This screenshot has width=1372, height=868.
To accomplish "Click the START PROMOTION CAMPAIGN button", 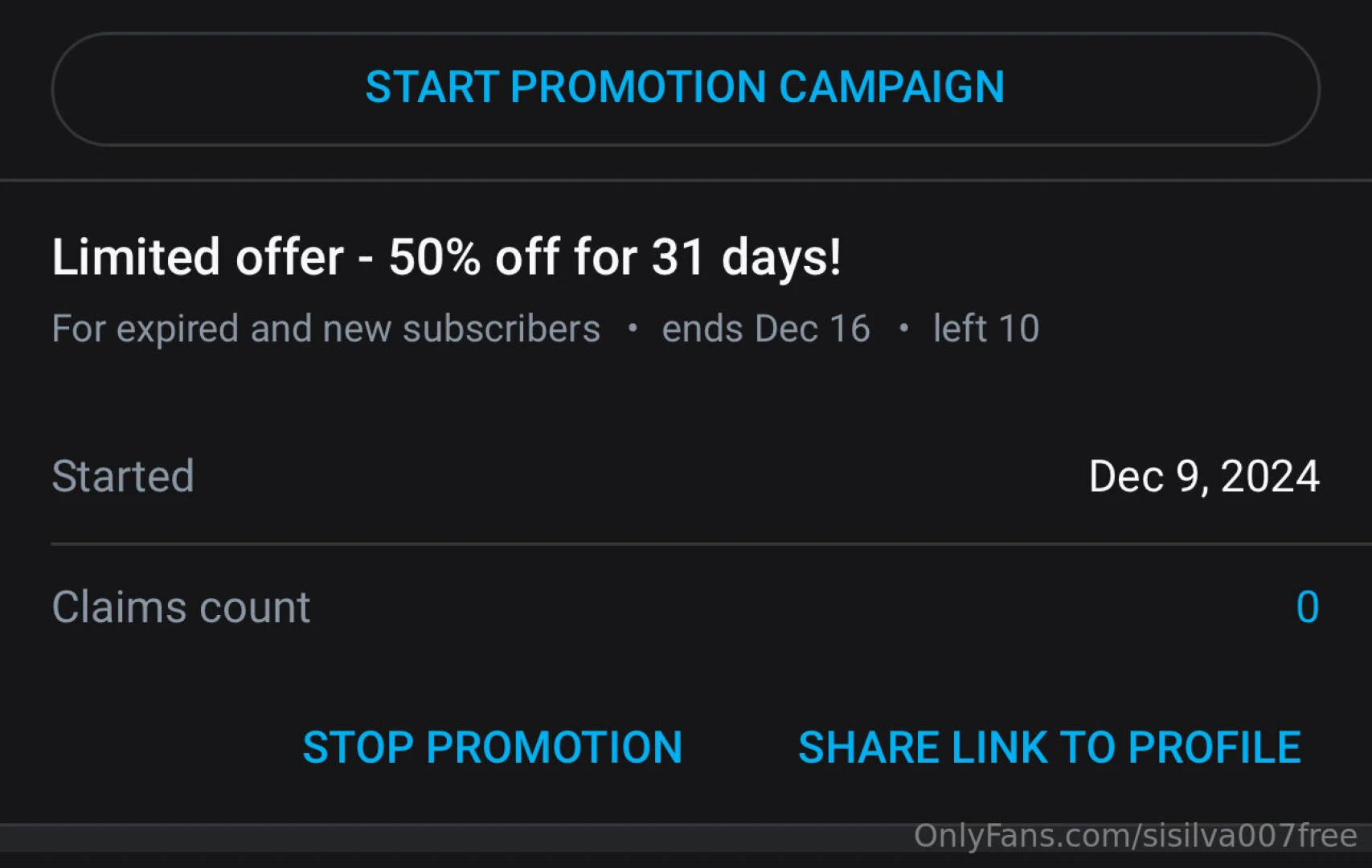I will pos(685,88).
